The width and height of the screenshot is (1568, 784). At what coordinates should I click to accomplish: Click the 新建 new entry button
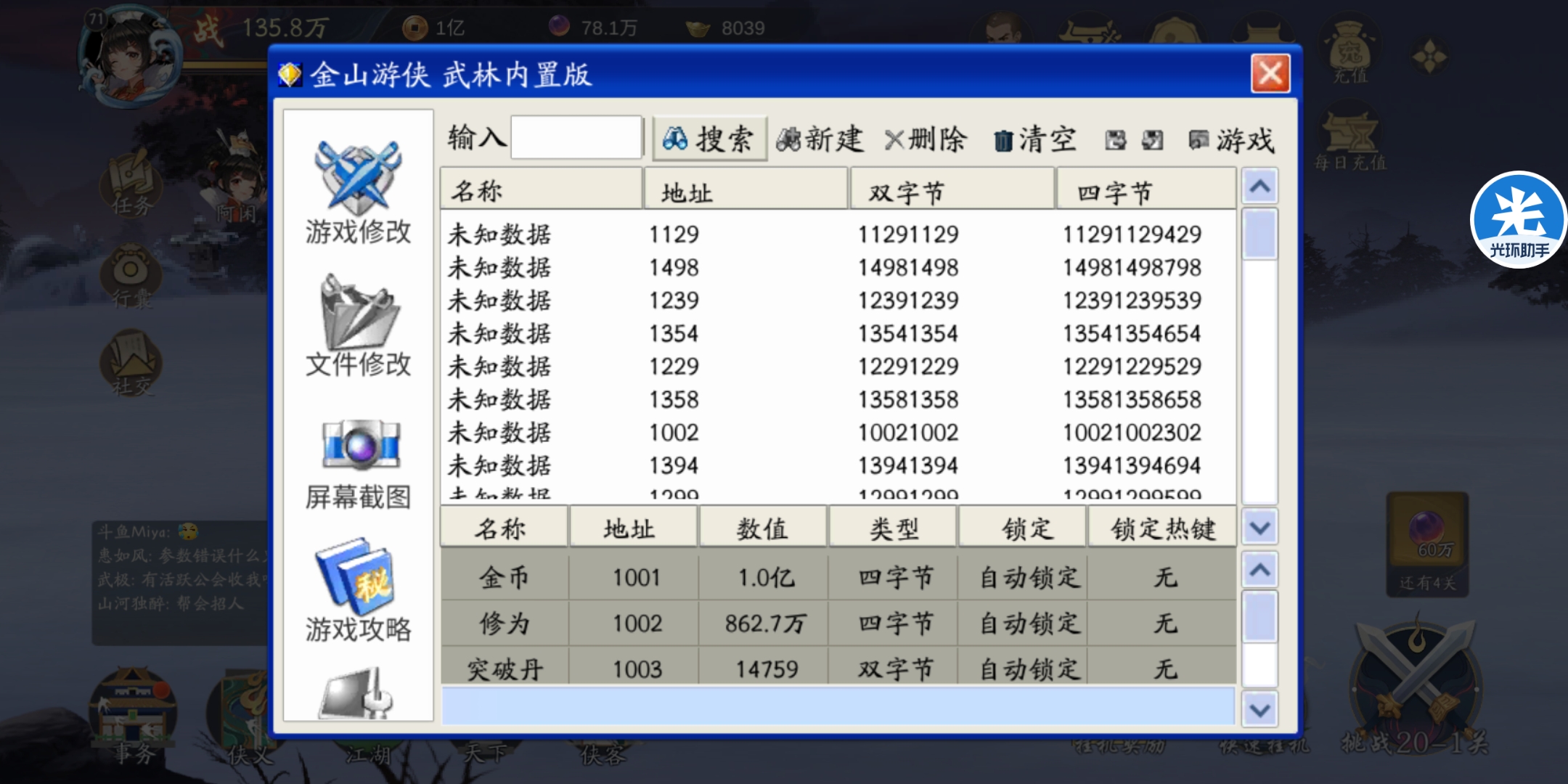(820, 139)
